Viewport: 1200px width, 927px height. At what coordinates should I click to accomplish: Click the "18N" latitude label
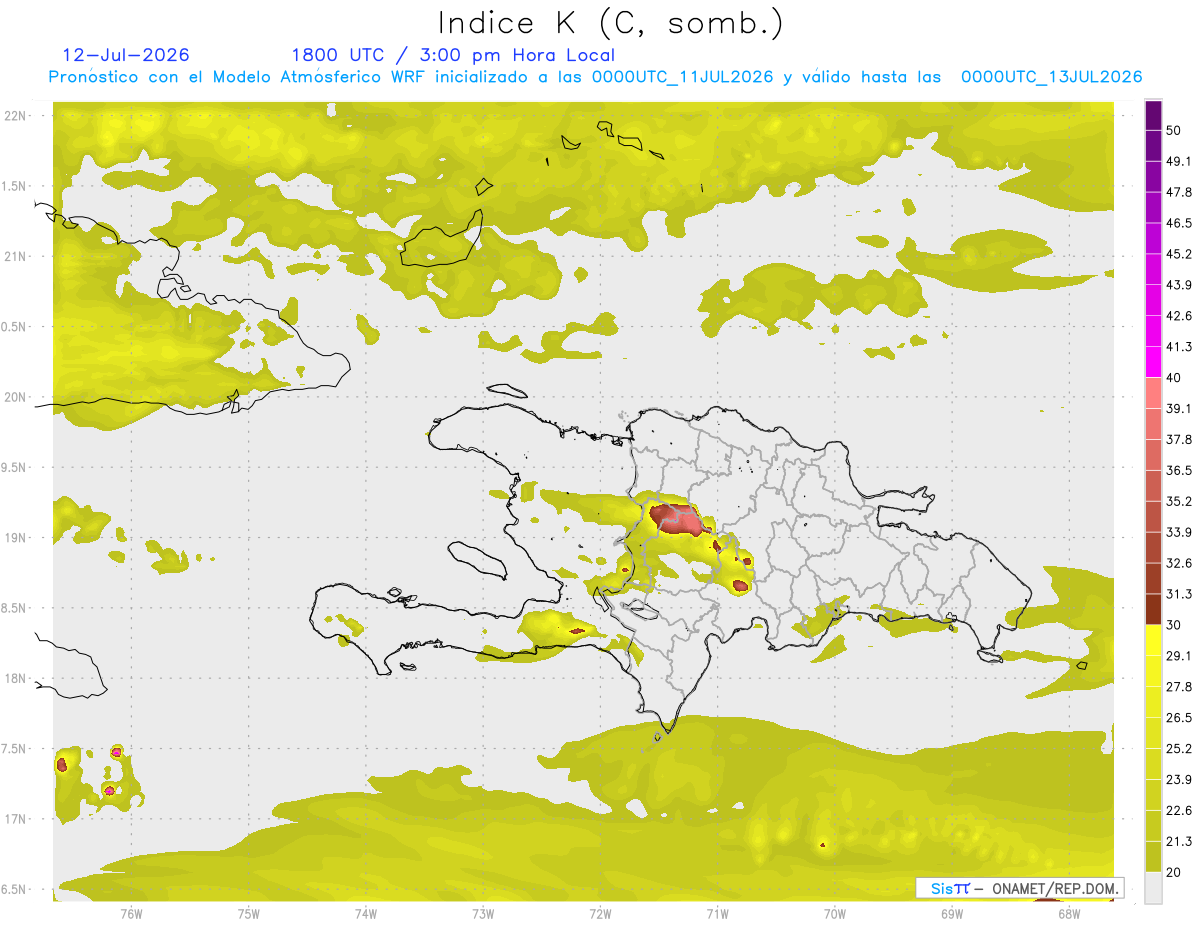tap(16, 679)
